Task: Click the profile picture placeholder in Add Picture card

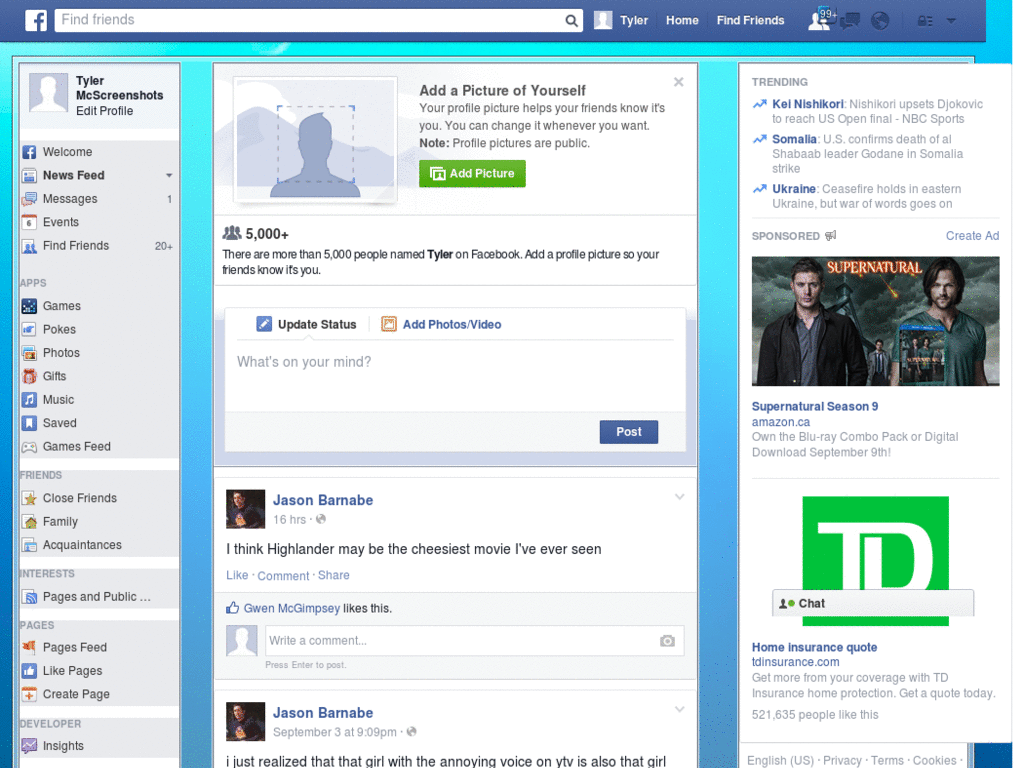Action: click(x=315, y=139)
